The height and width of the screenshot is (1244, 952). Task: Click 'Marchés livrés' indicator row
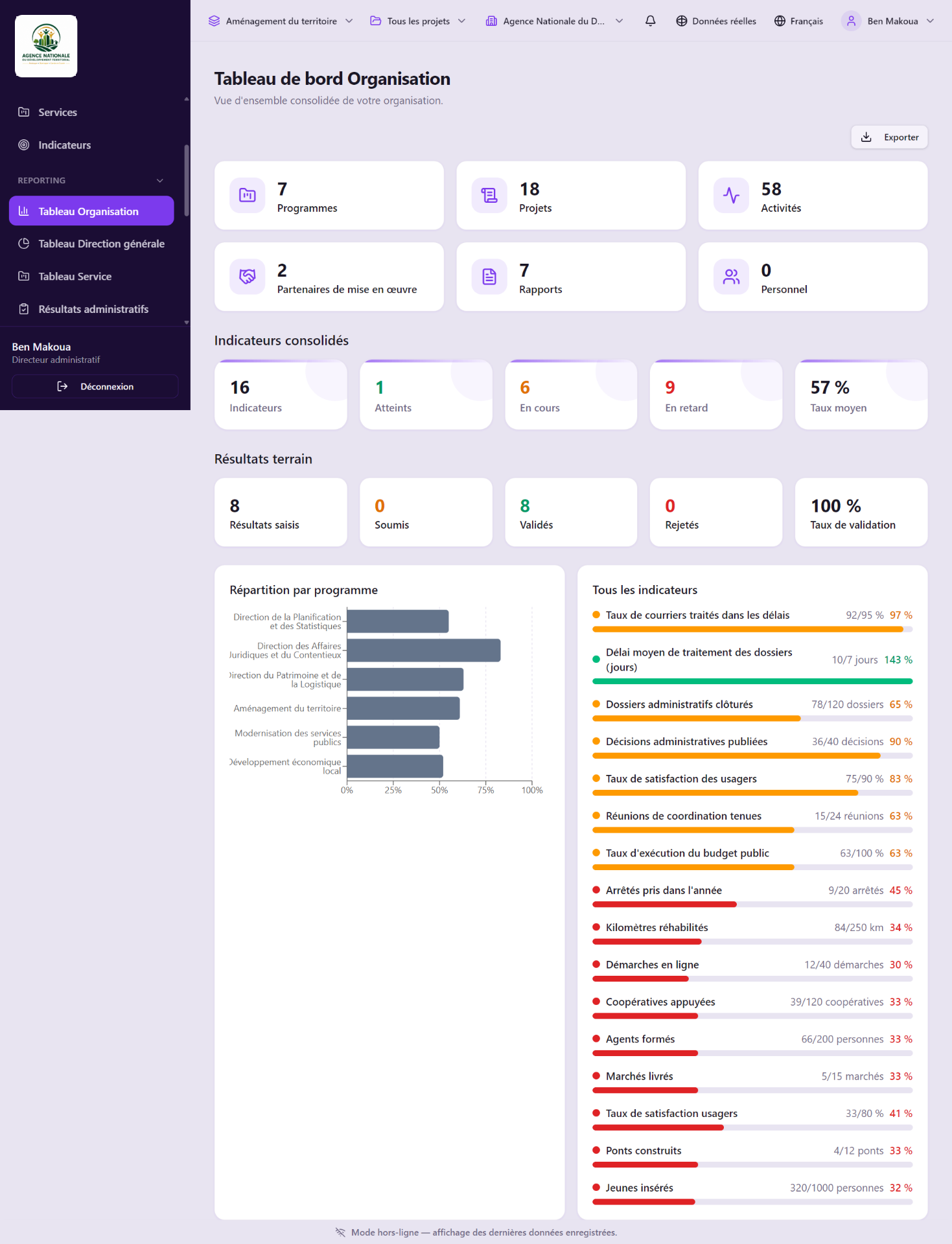[752, 1083]
